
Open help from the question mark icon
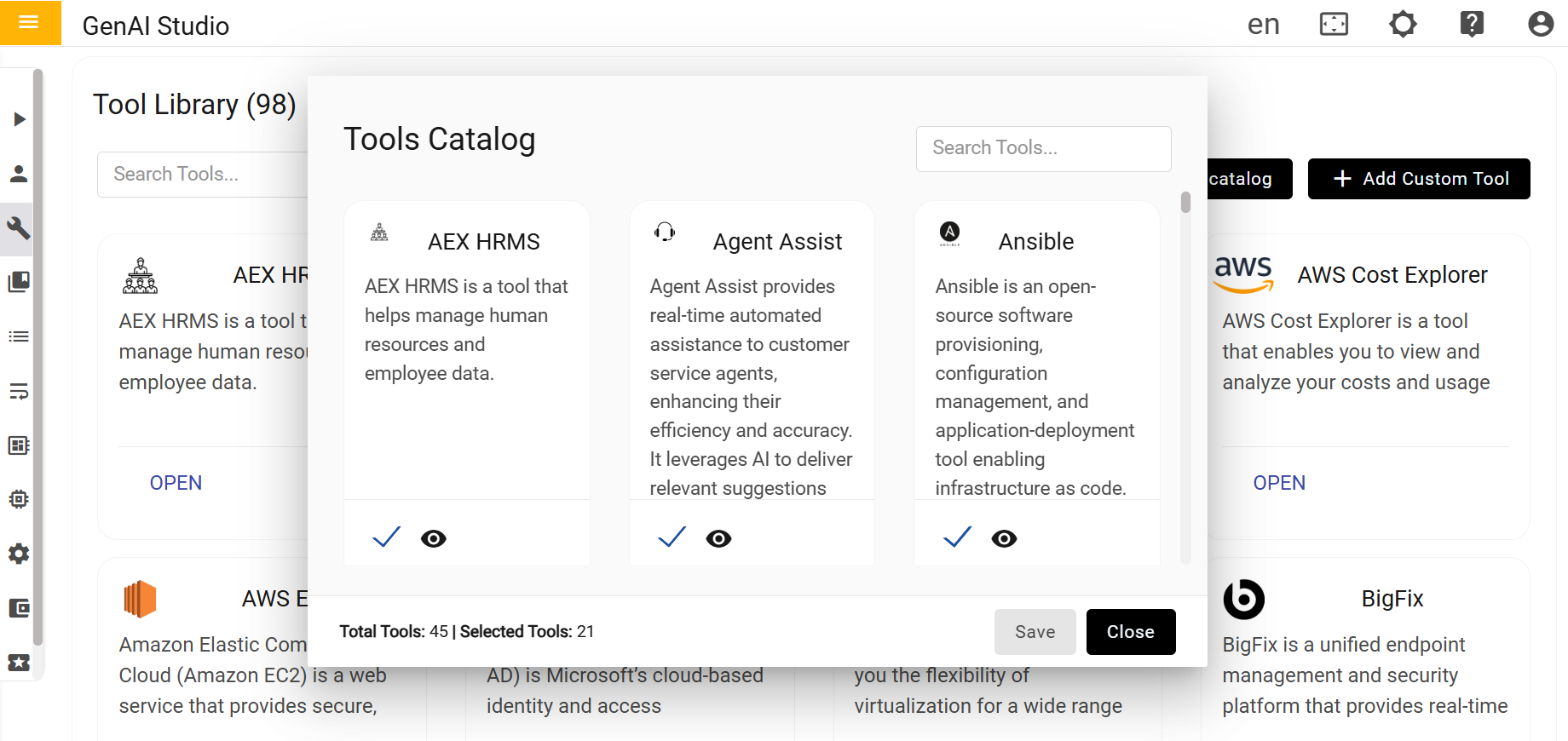[1472, 24]
